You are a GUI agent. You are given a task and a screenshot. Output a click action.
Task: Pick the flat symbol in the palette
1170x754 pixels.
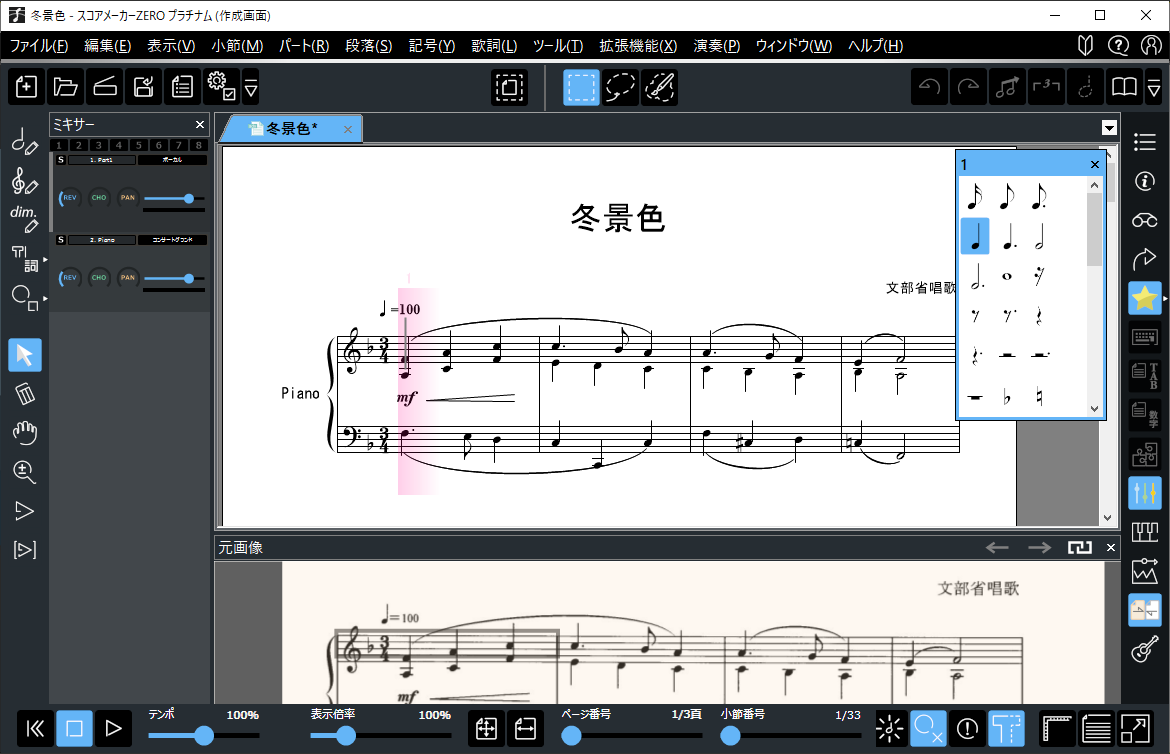[1007, 397]
